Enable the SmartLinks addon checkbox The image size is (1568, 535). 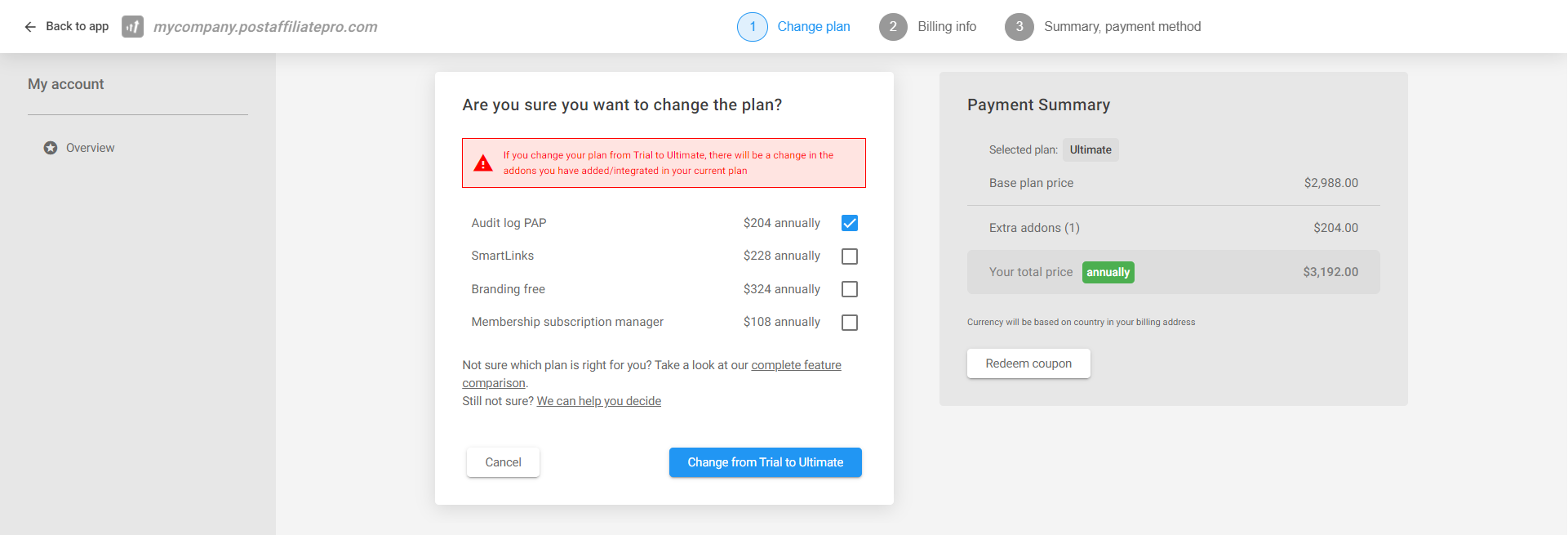click(850, 256)
